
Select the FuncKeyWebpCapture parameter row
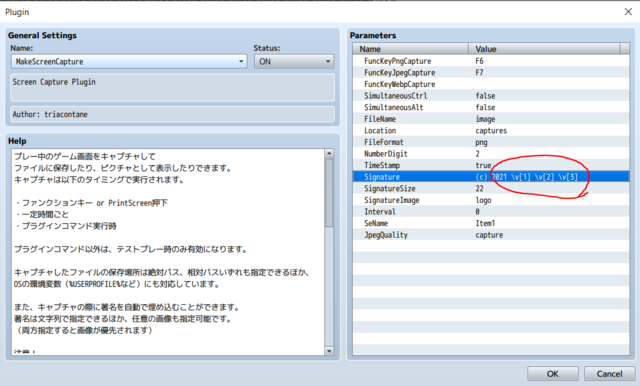tap(491, 84)
